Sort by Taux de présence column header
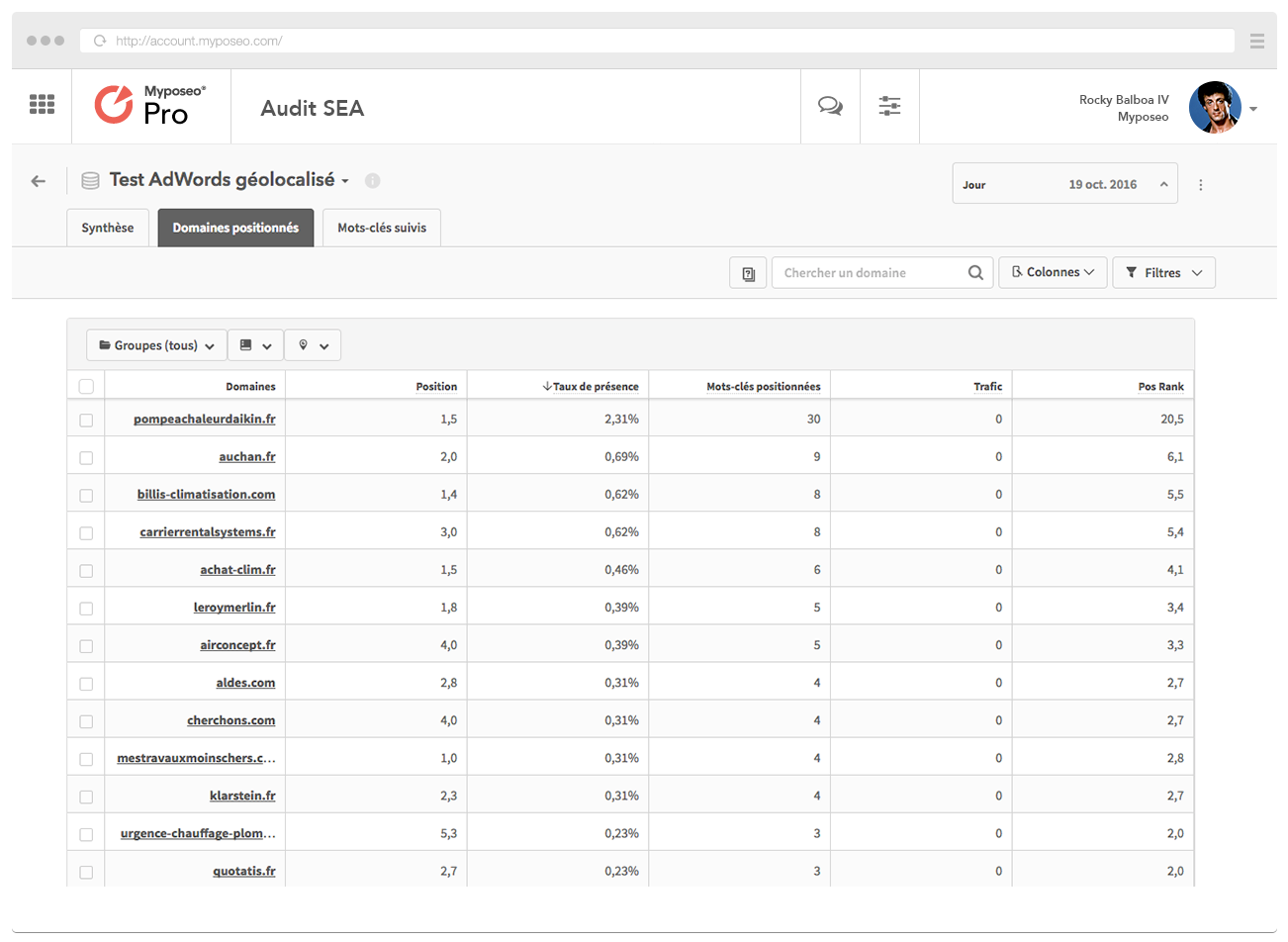 [591, 387]
